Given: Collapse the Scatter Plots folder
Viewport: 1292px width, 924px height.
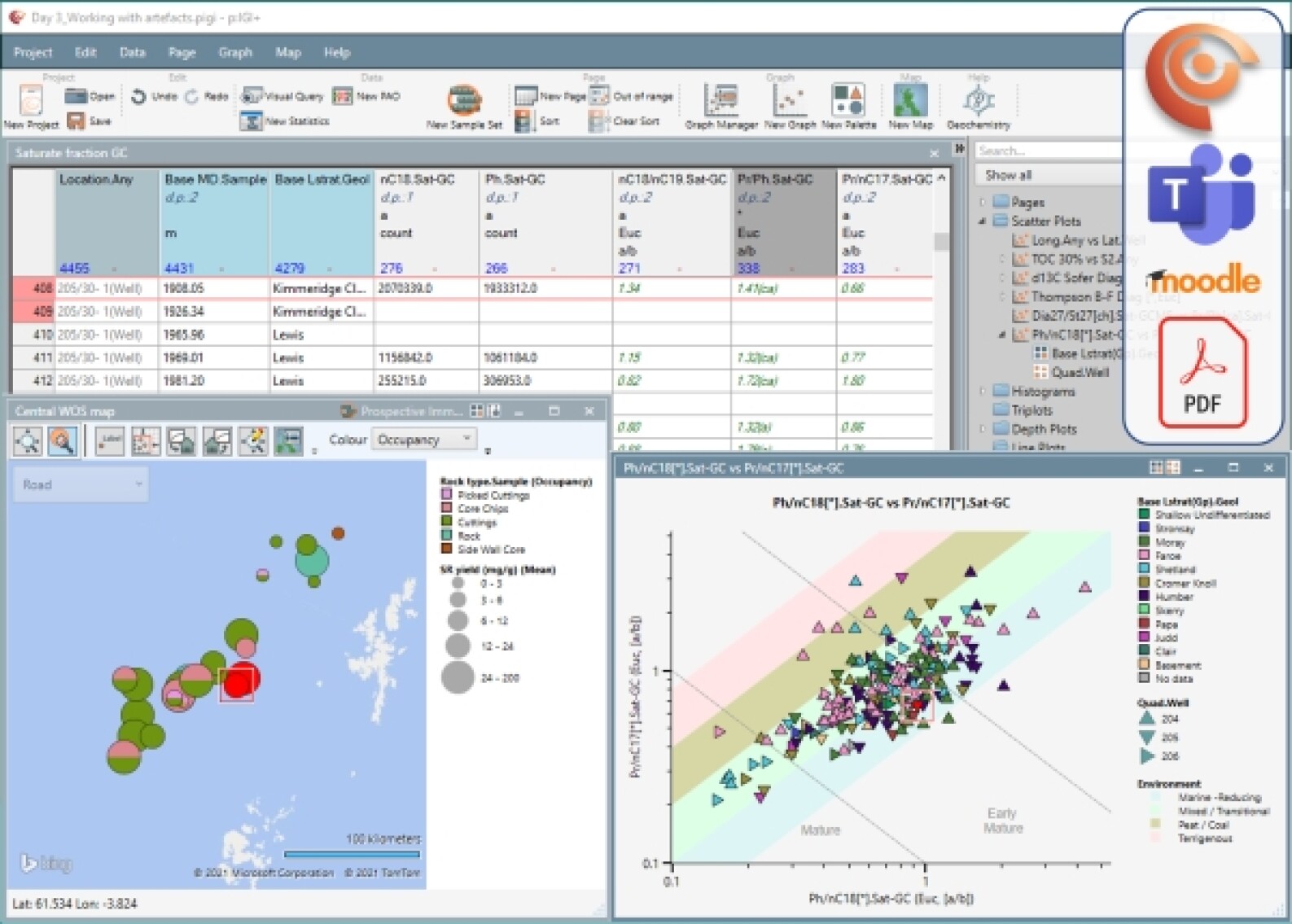Looking at the screenshot, I should pyautogui.click(x=983, y=221).
